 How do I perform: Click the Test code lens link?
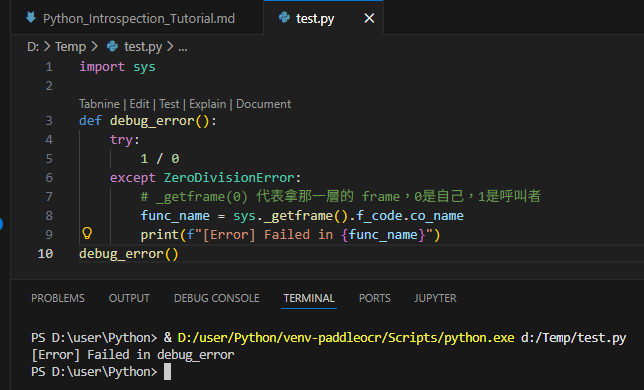coord(169,104)
